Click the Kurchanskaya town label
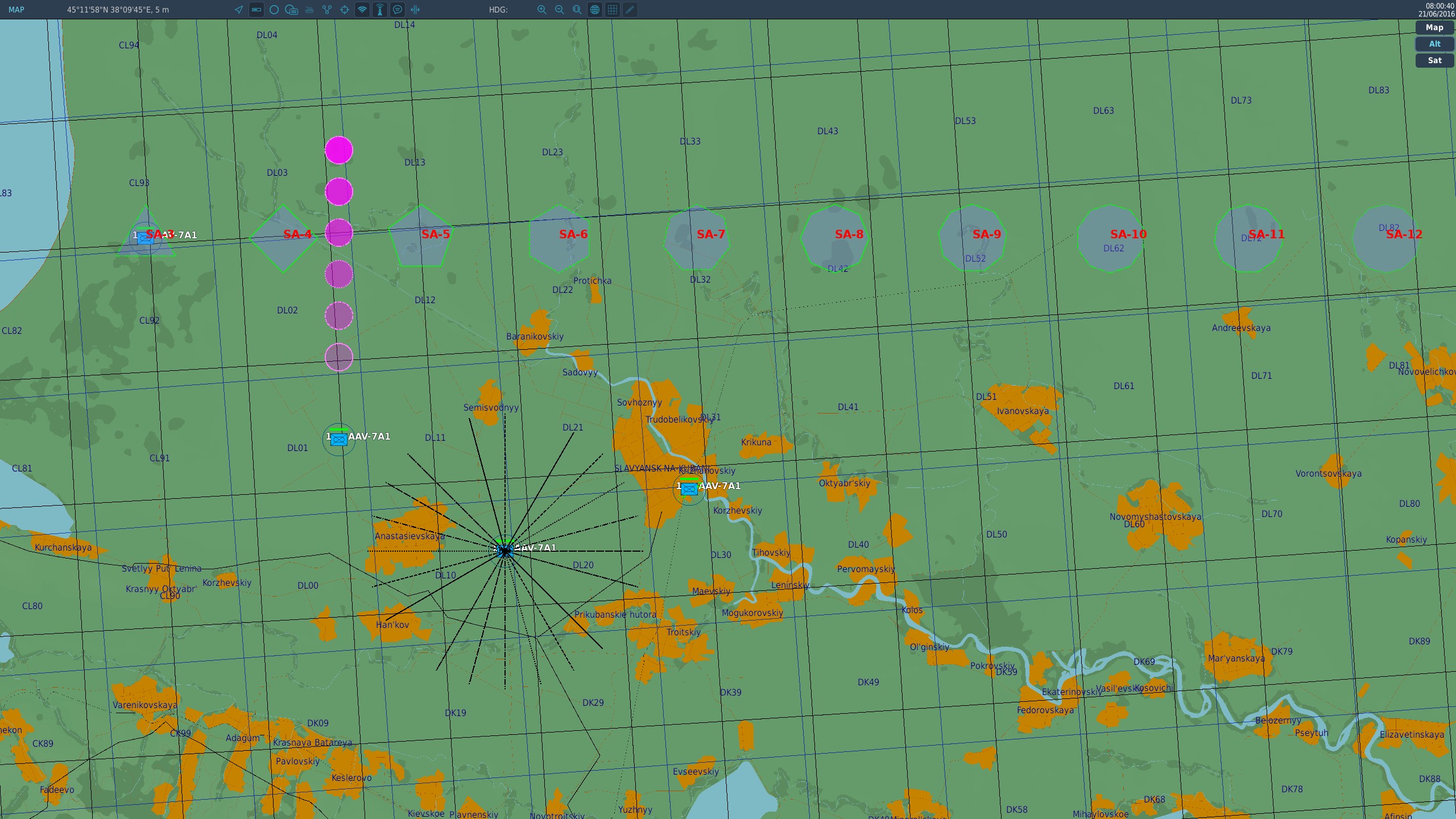This screenshot has width=1456, height=819. tap(63, 547)
